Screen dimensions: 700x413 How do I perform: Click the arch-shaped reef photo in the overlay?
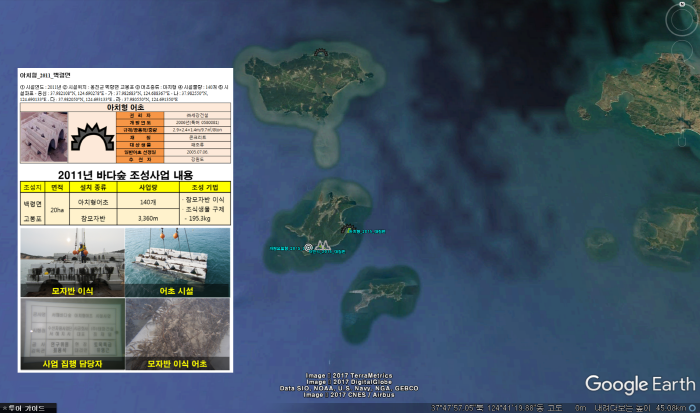pos(44,137)
